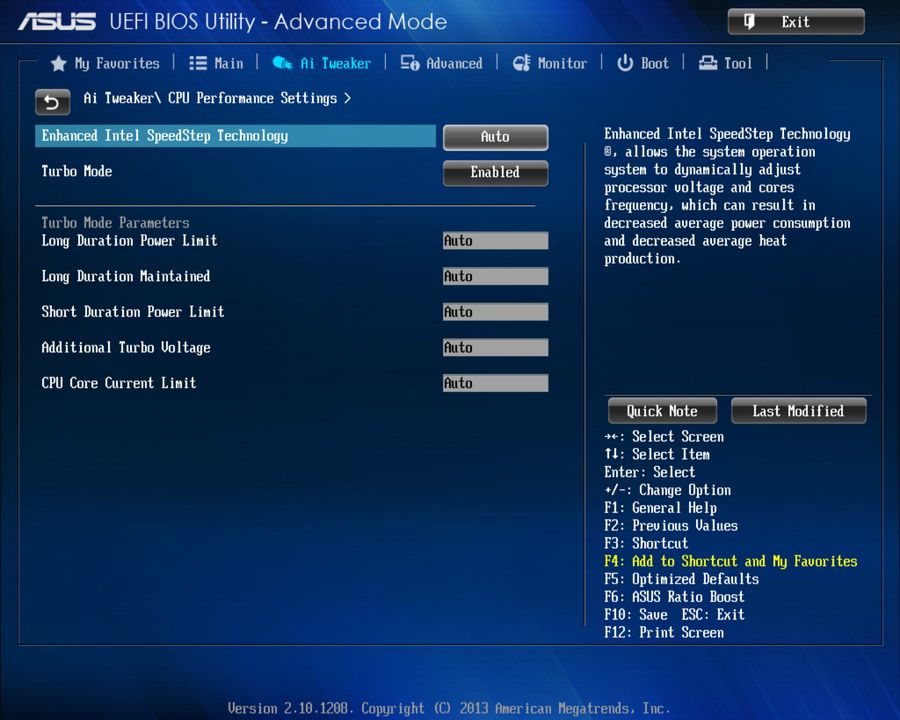900x720 pixels.
Task: Switch Enhanced Intel SpeedStep Technology setting
Action: click(x=495, y=137)
